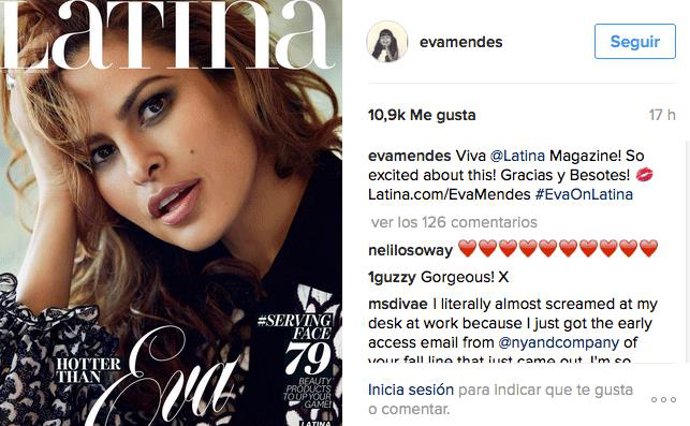690x426 pixels.
Task: Open the evamendes profile picture avatar
Action: click(x=387, y=42)
